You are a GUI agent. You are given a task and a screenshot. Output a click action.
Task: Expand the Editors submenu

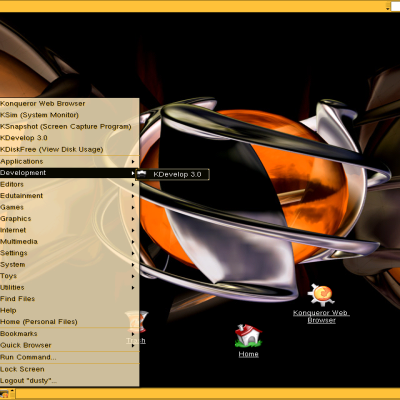(x=69, y=184)
